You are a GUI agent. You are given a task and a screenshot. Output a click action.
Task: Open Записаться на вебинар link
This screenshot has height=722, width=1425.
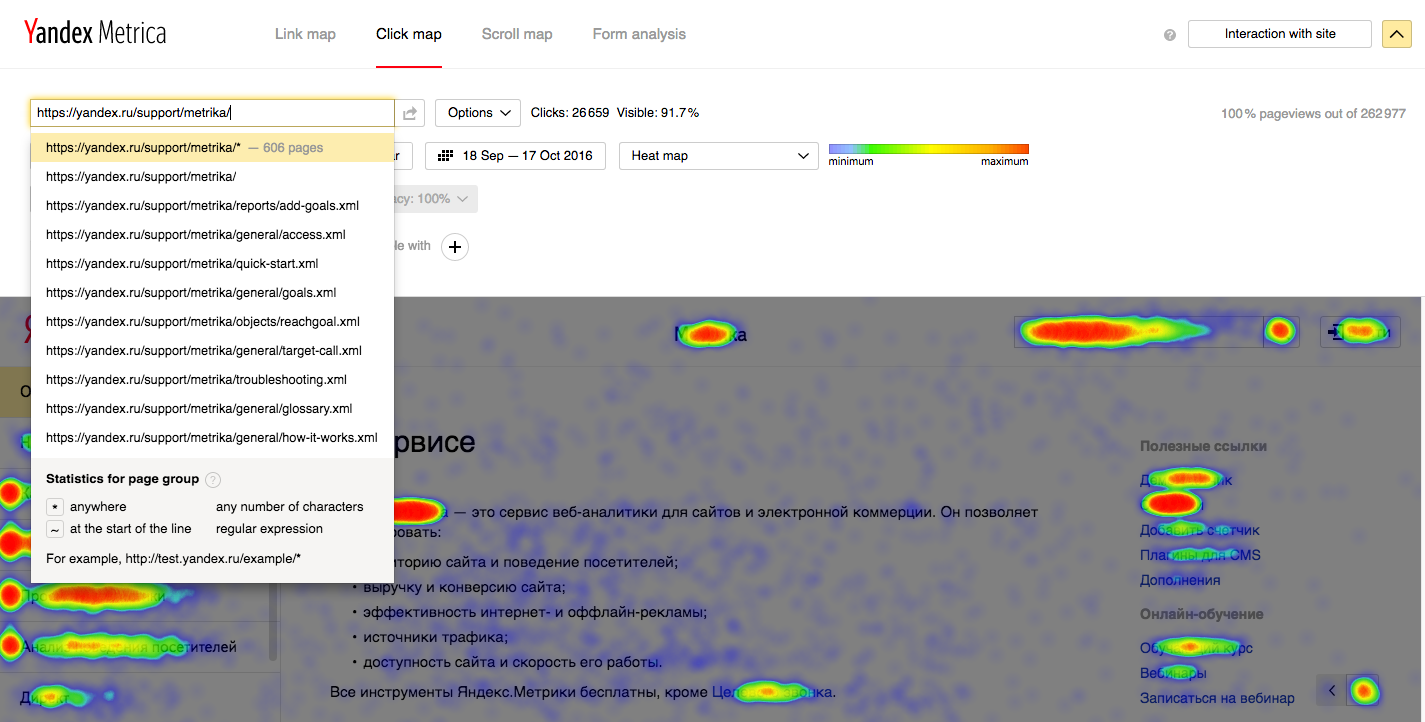click(x=1217, y=698)
